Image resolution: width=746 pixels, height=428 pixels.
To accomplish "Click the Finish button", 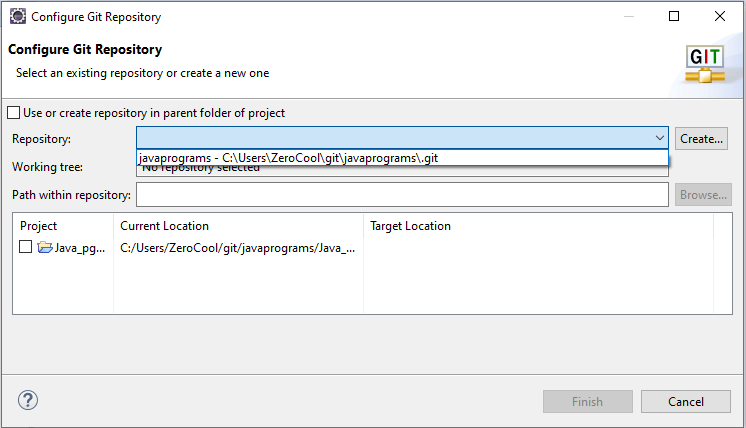I will 588,402.
